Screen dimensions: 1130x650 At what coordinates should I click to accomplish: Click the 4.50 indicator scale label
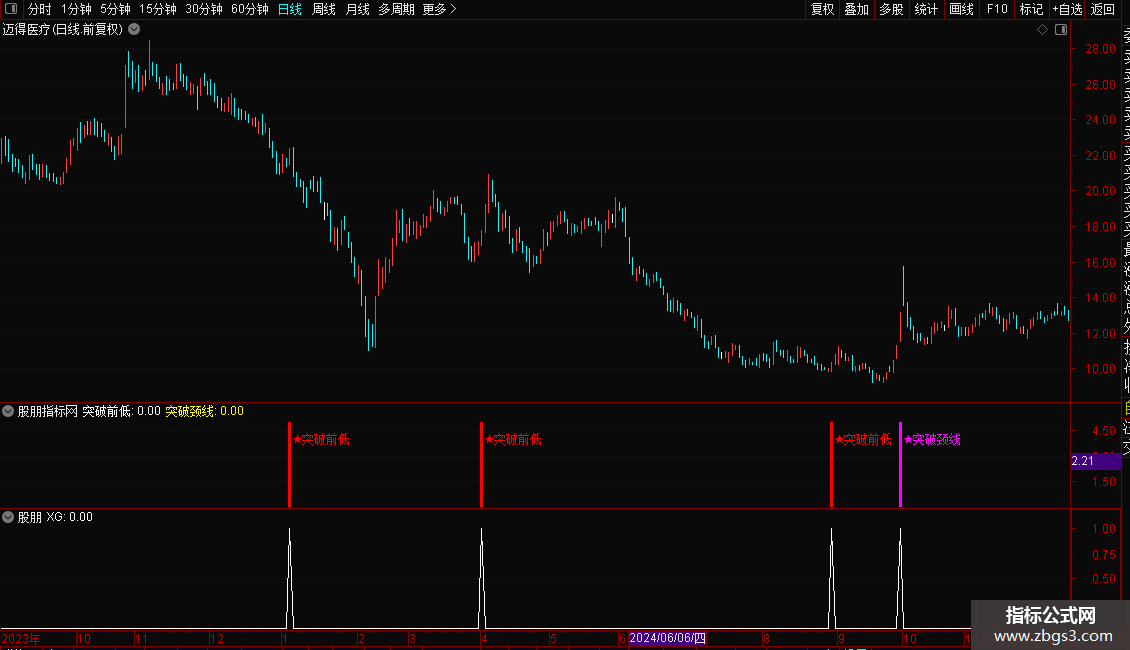pyautogui.click(x=1104, y=431)
